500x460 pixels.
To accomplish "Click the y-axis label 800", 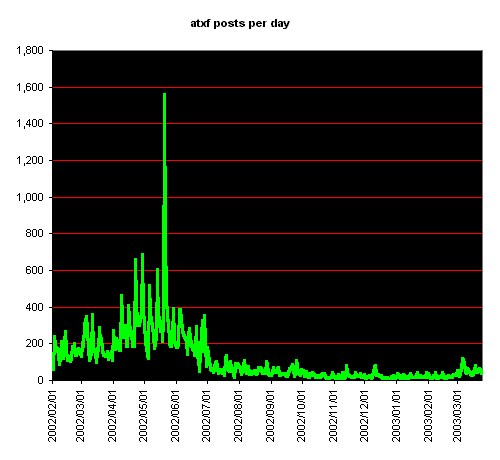I will (34, 233).
